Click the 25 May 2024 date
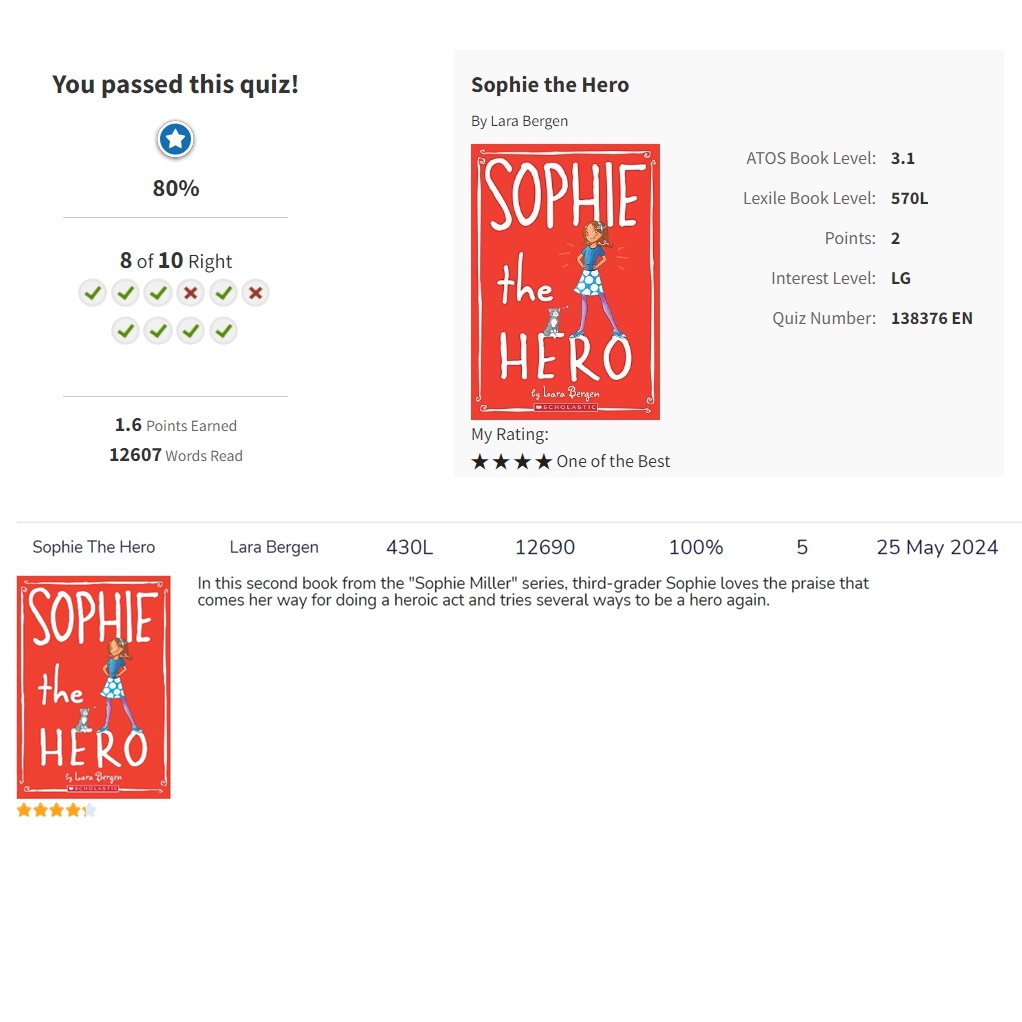 coord(937,547)
